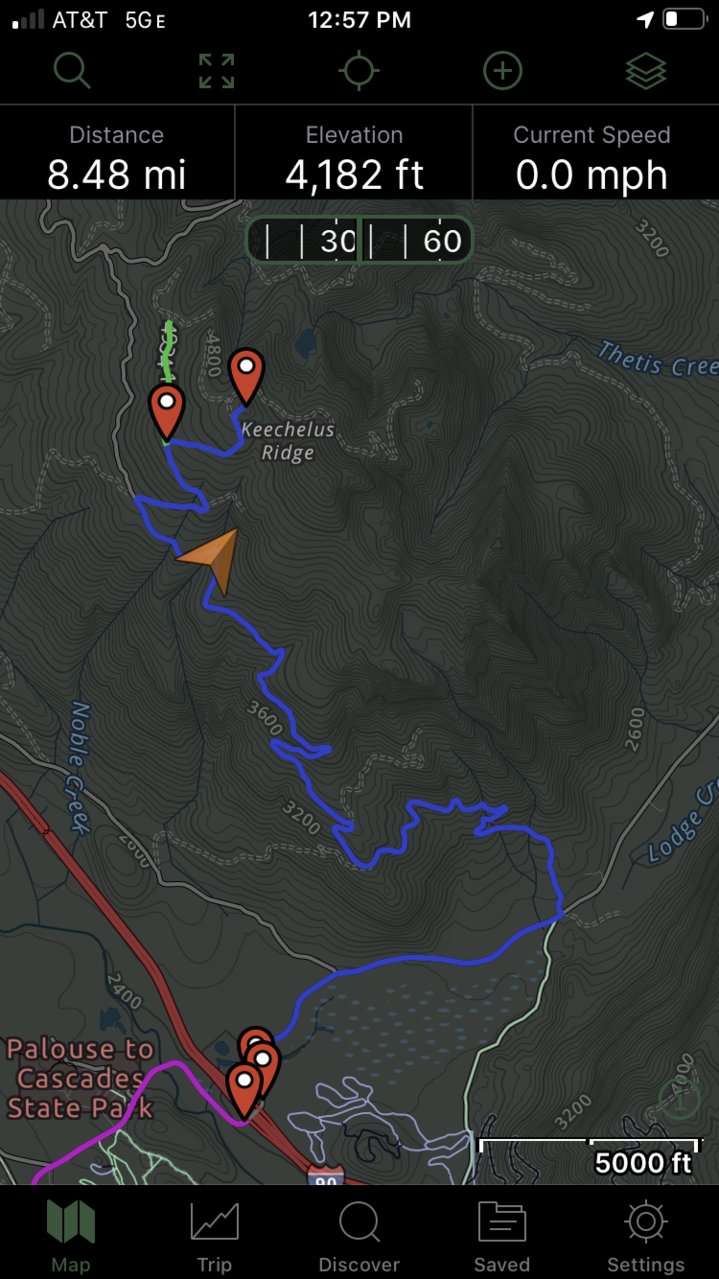Select the waypoint pin below green track

click(167, 412)
